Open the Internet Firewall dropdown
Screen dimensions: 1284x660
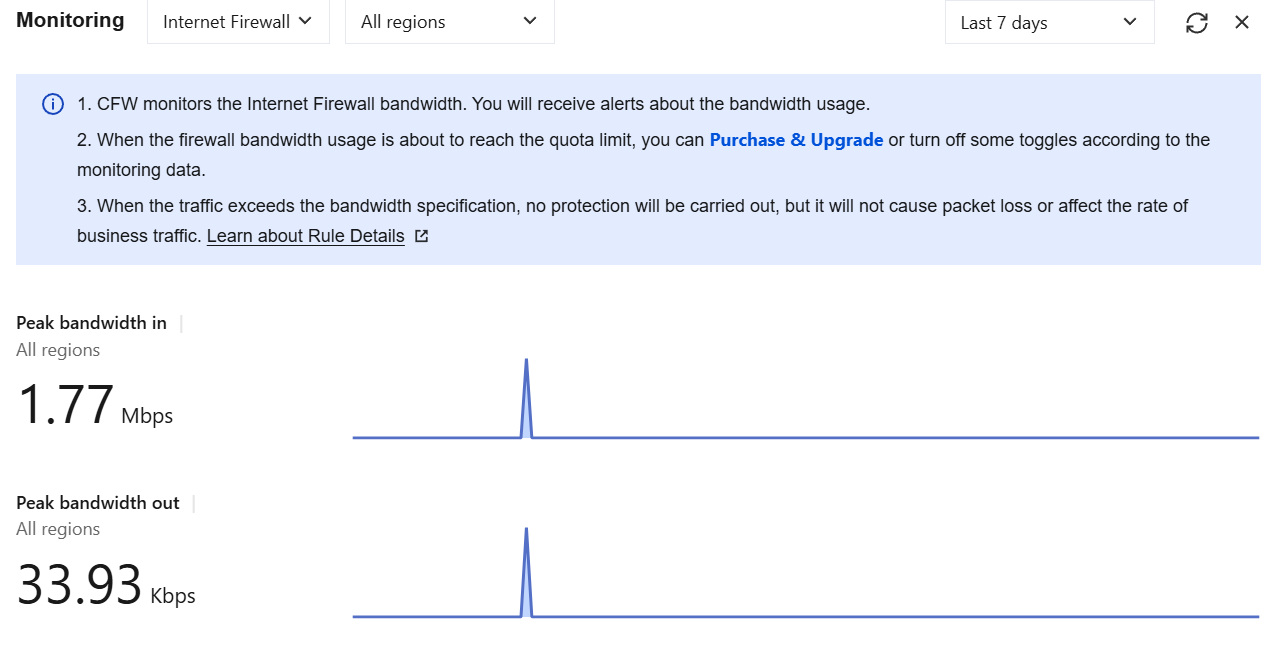[238, 22]
